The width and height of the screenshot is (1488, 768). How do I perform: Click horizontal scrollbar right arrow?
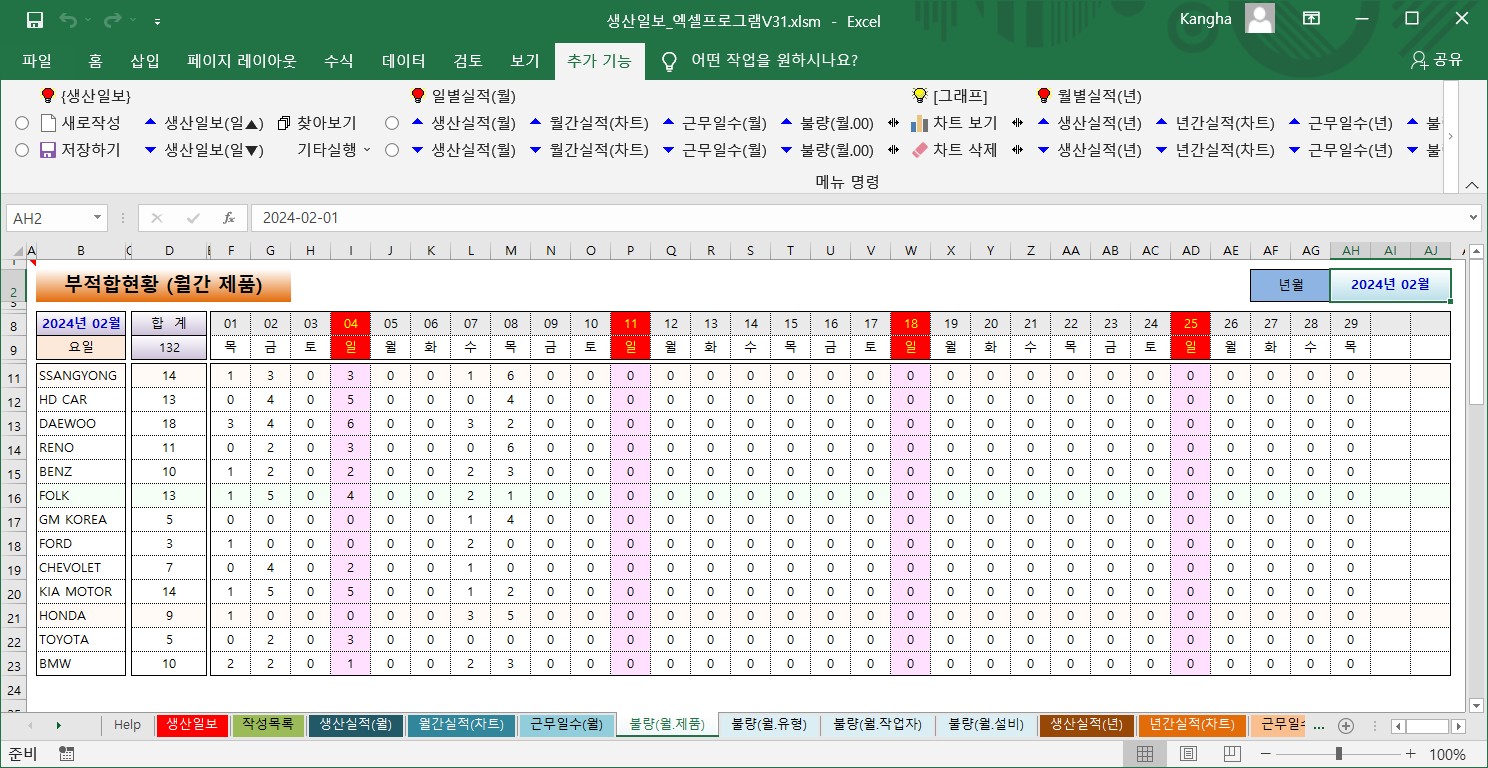point(1459,726)
